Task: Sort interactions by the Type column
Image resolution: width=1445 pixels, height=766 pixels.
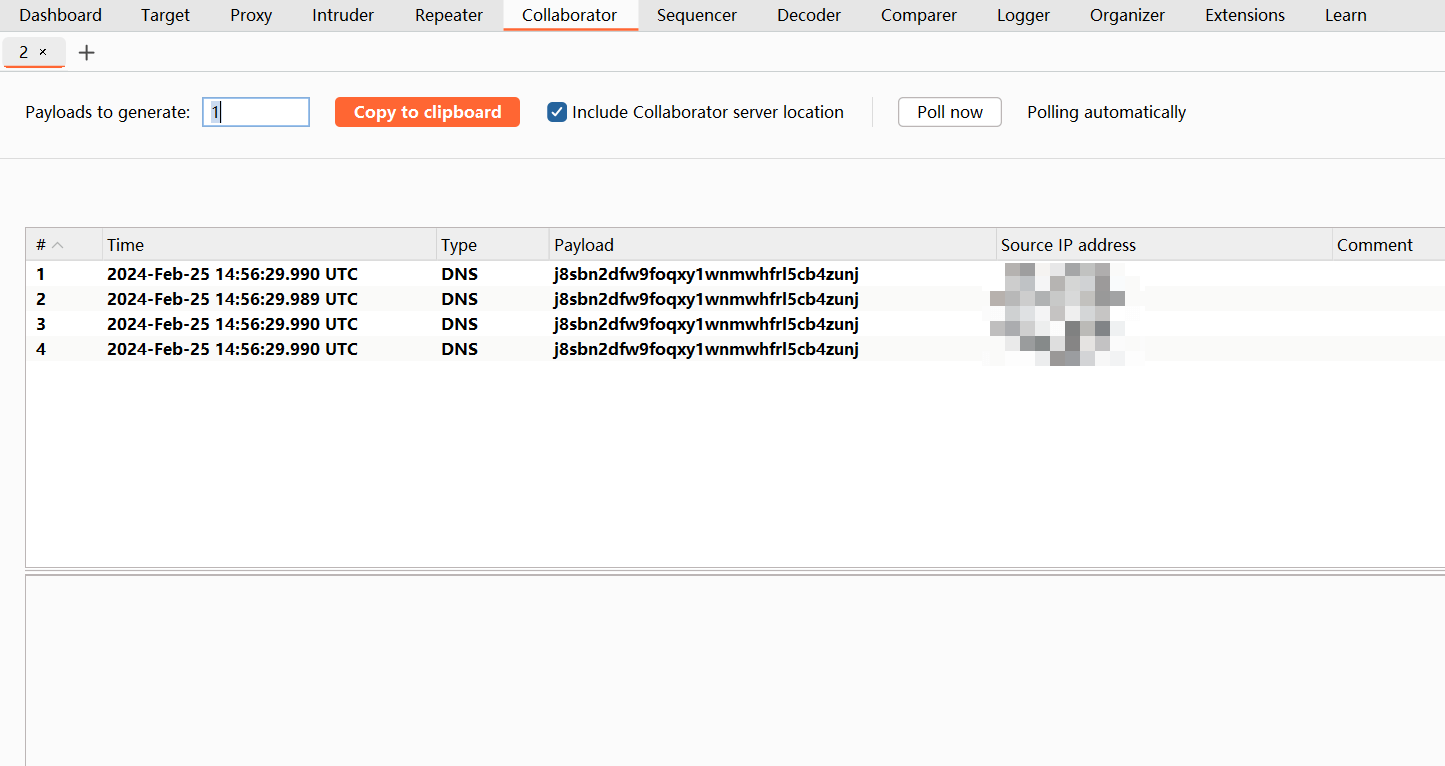Action: [x=493, y=245]
